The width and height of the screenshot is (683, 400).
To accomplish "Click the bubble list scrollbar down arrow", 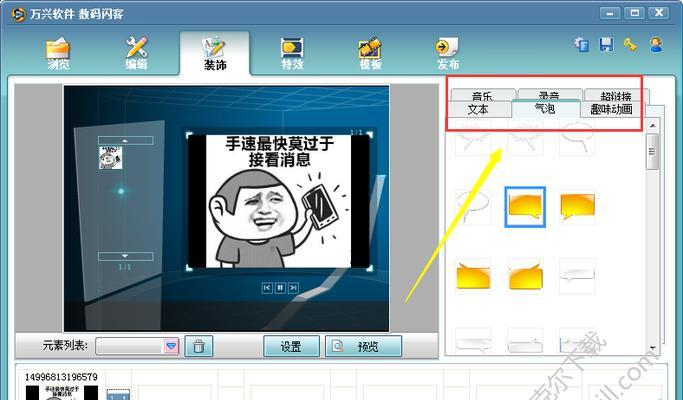I will (652, 348).
